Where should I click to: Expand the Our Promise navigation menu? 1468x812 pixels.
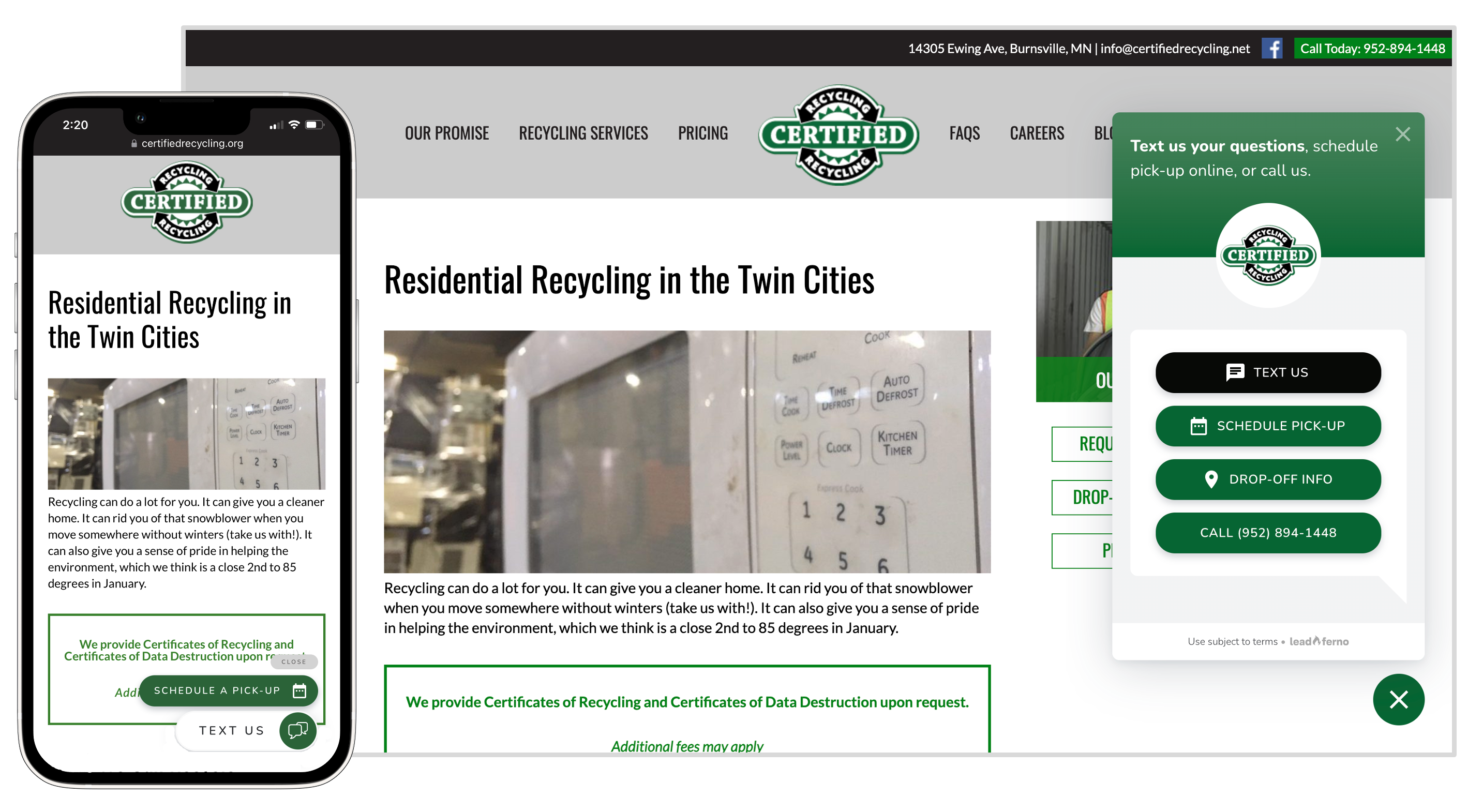pos(446,132)
